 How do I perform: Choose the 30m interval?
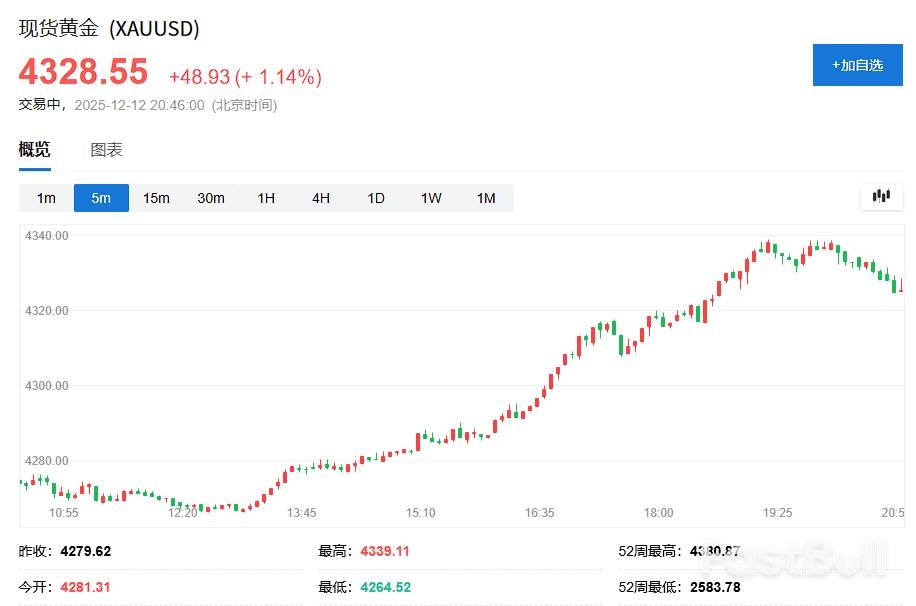click(x=211, y=198)
